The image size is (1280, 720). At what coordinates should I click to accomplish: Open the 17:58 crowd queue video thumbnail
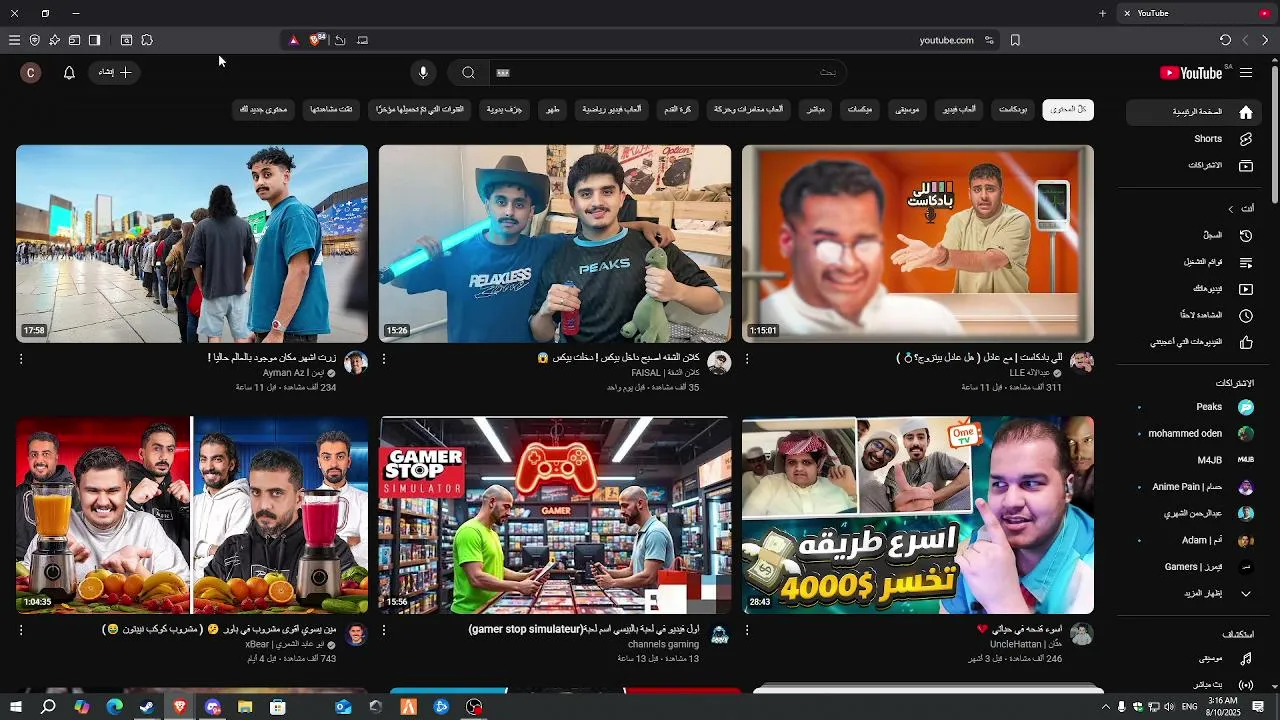click(x=192, y=244)
